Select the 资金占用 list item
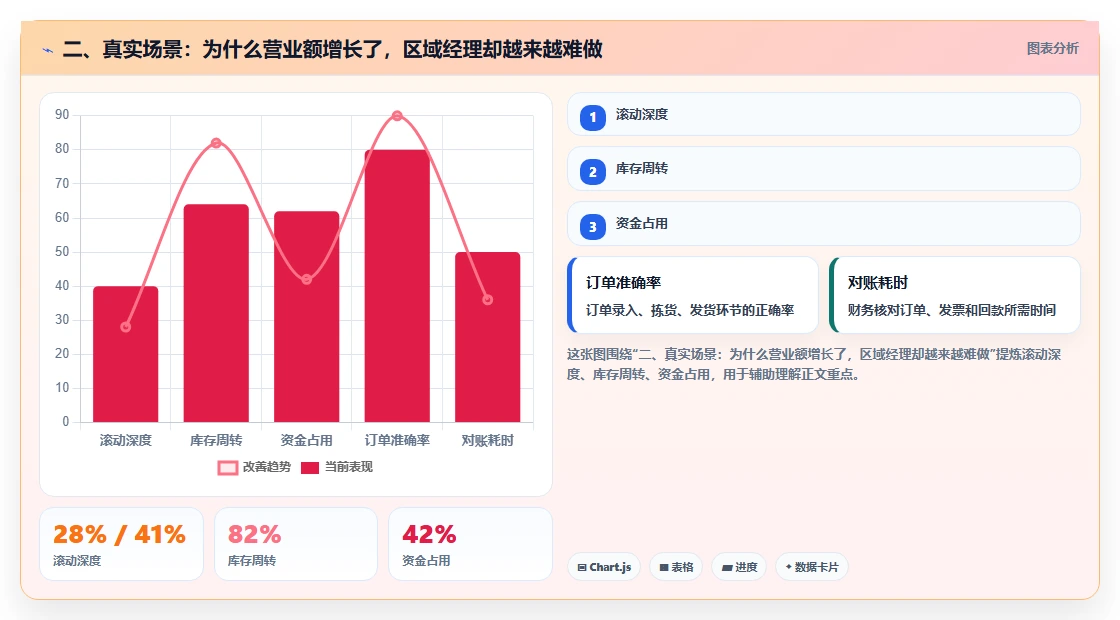This screenshot has height=620, width=1120. click(x=824, y=224)
